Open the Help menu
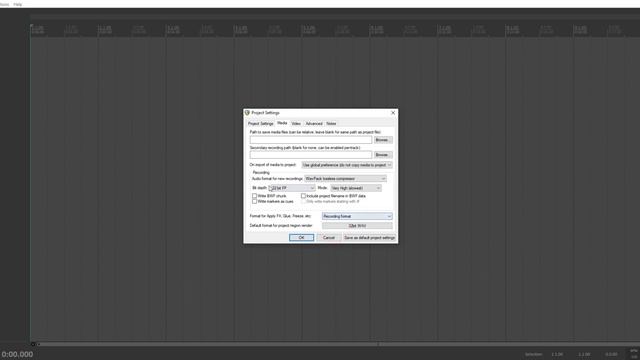Screen dimensions: 640x360 tap(18, 4)
